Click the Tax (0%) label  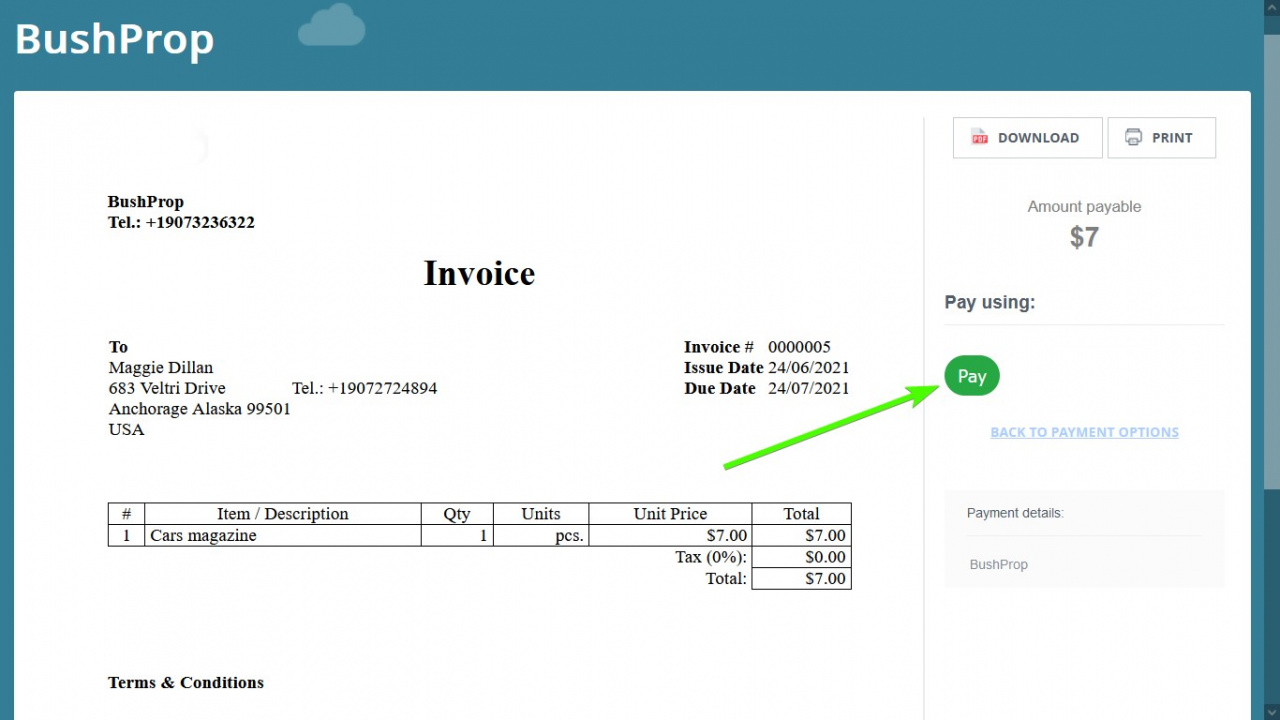coord(710,557)
